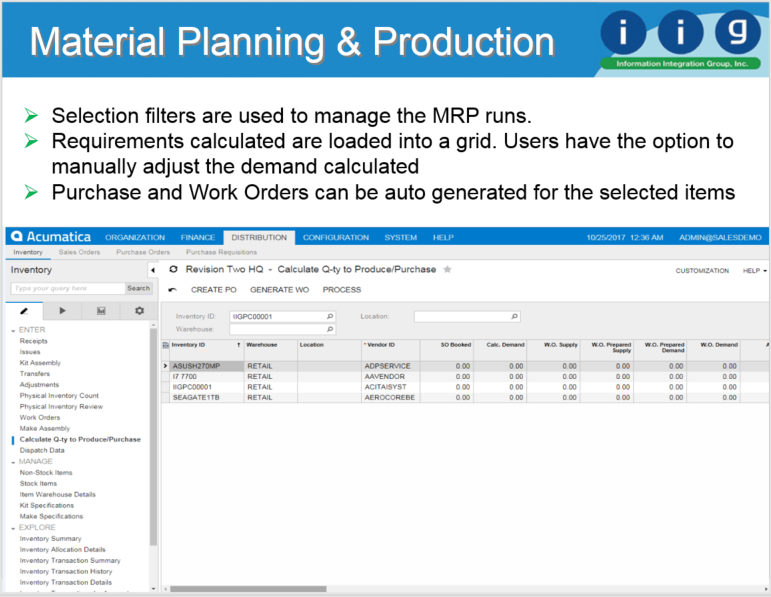Open Inventory Transaction History link
This screenshot has height=597, width=771.
(66, 572)
